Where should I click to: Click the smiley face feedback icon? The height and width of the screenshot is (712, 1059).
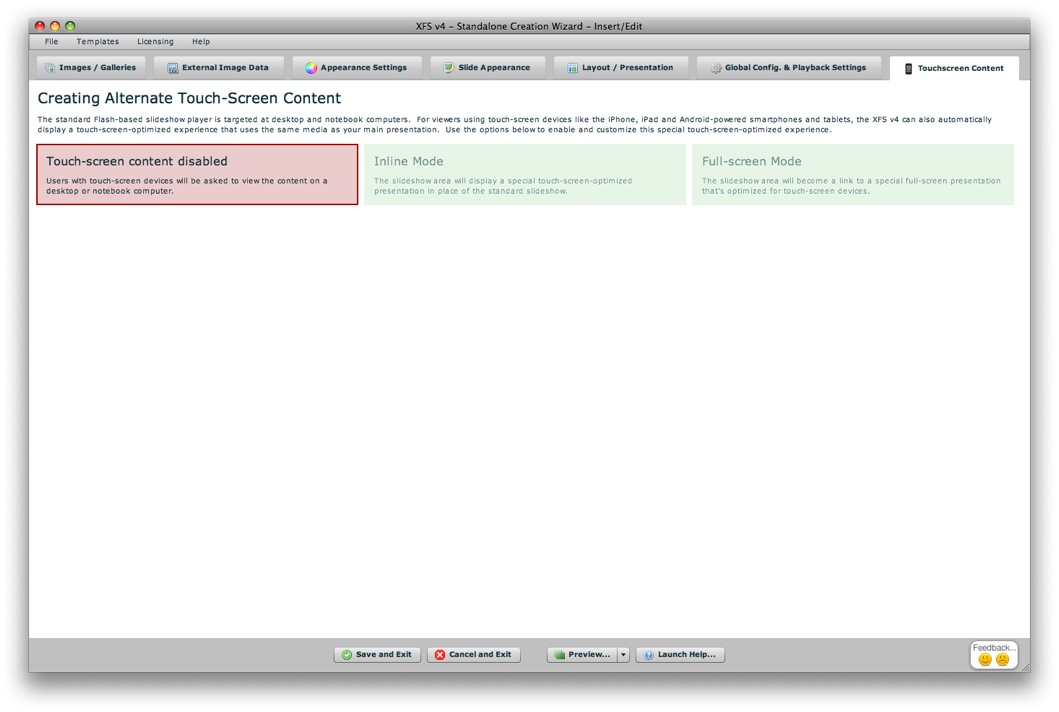click(x=985, y=660)
